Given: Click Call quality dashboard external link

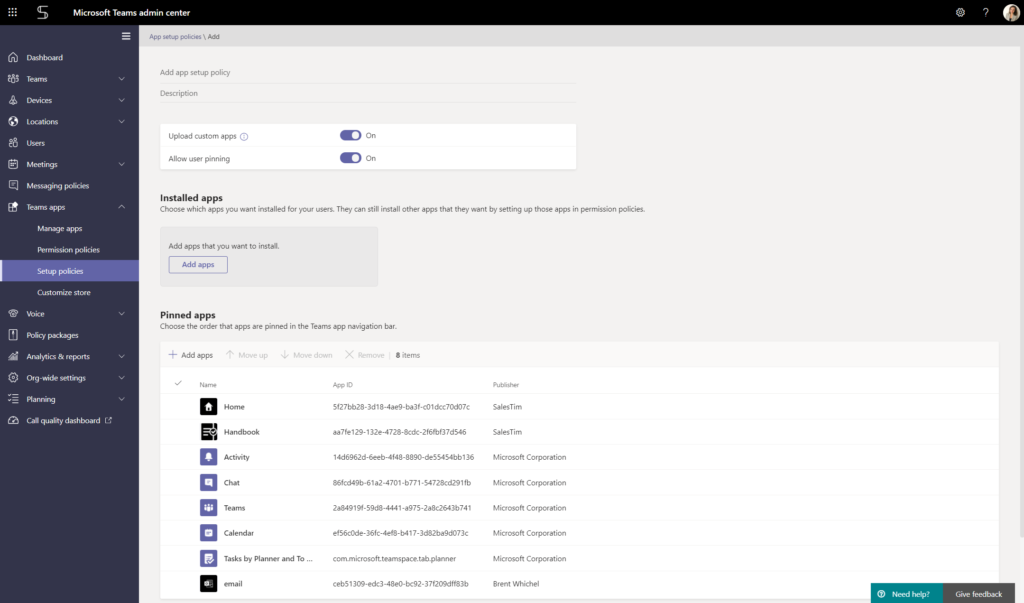Looking at the screenshot, I should (x=108, y=420).
